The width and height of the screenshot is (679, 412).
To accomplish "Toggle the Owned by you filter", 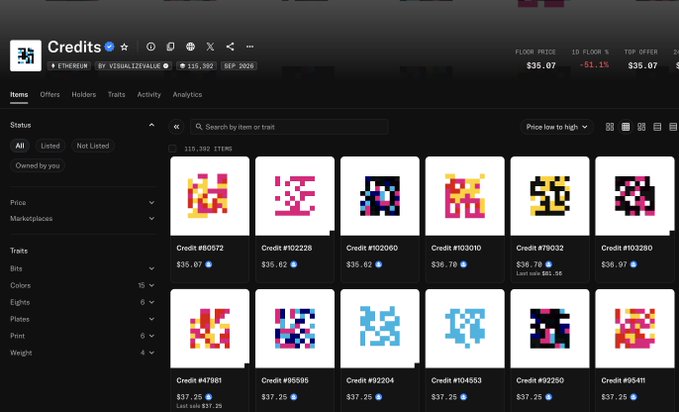I will (38, 165).
